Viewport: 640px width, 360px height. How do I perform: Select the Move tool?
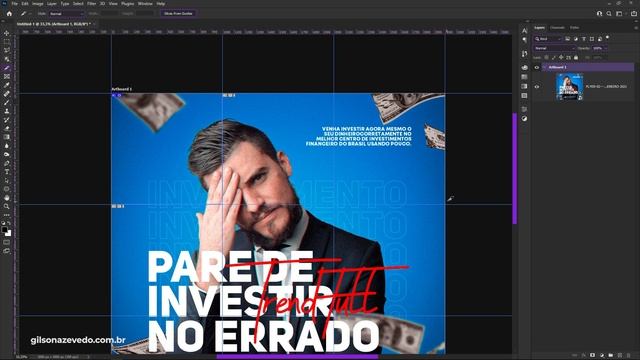click(x=7, y=33)
